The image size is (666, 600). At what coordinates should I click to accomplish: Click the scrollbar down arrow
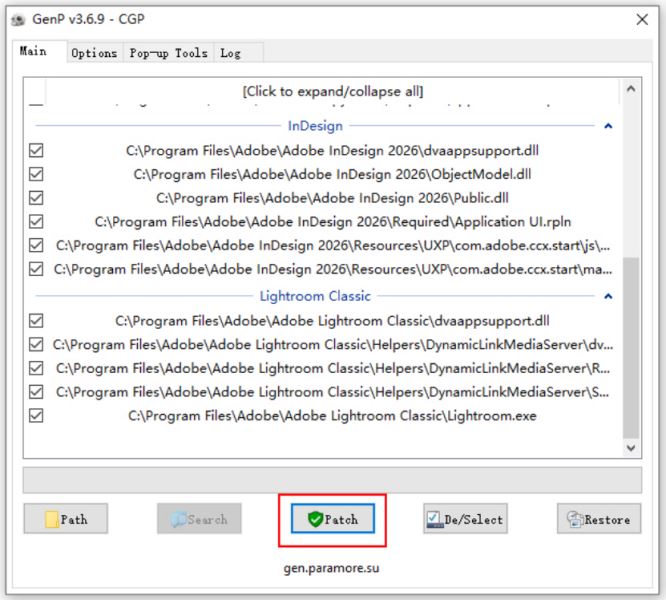(x=631, y=448)
